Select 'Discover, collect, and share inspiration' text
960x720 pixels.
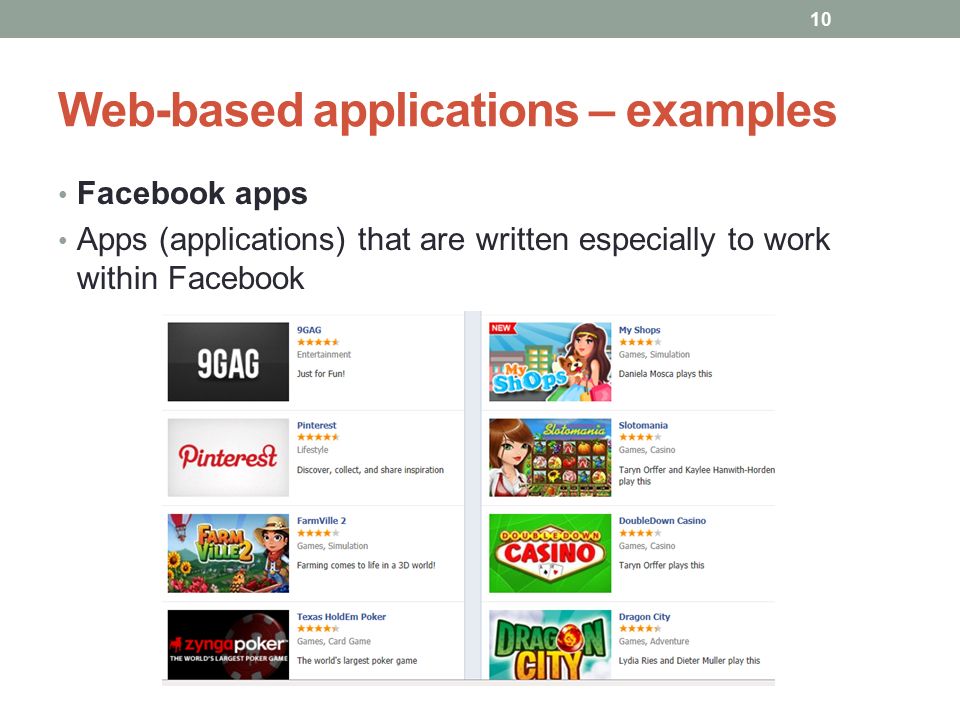click(370, 470)
